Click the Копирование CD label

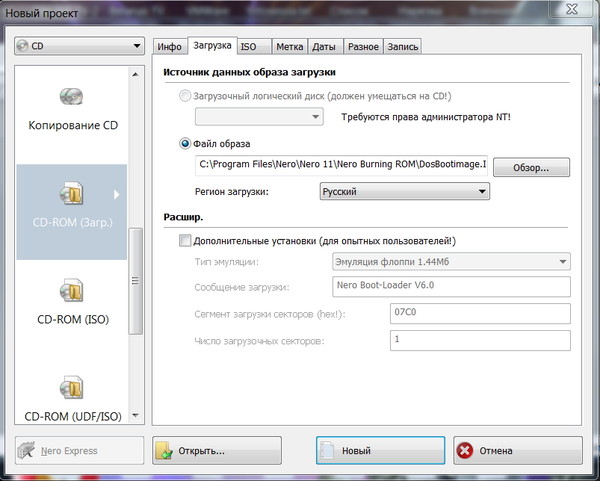click(73, 125)
